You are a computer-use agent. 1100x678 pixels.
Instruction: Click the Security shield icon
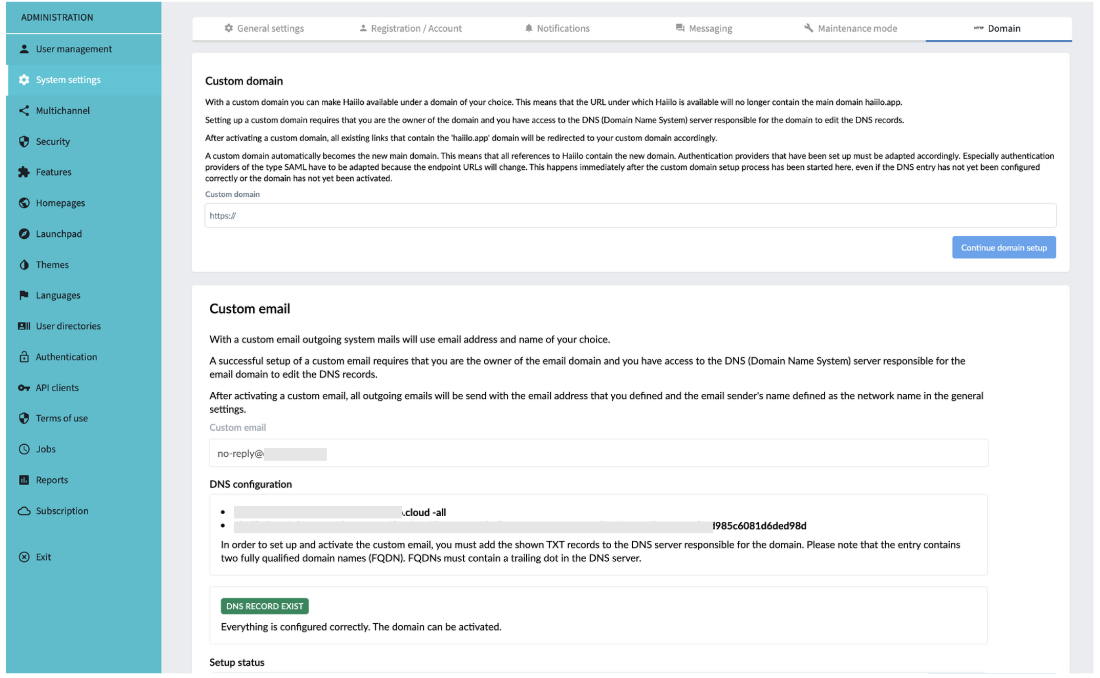click(24, 142)
